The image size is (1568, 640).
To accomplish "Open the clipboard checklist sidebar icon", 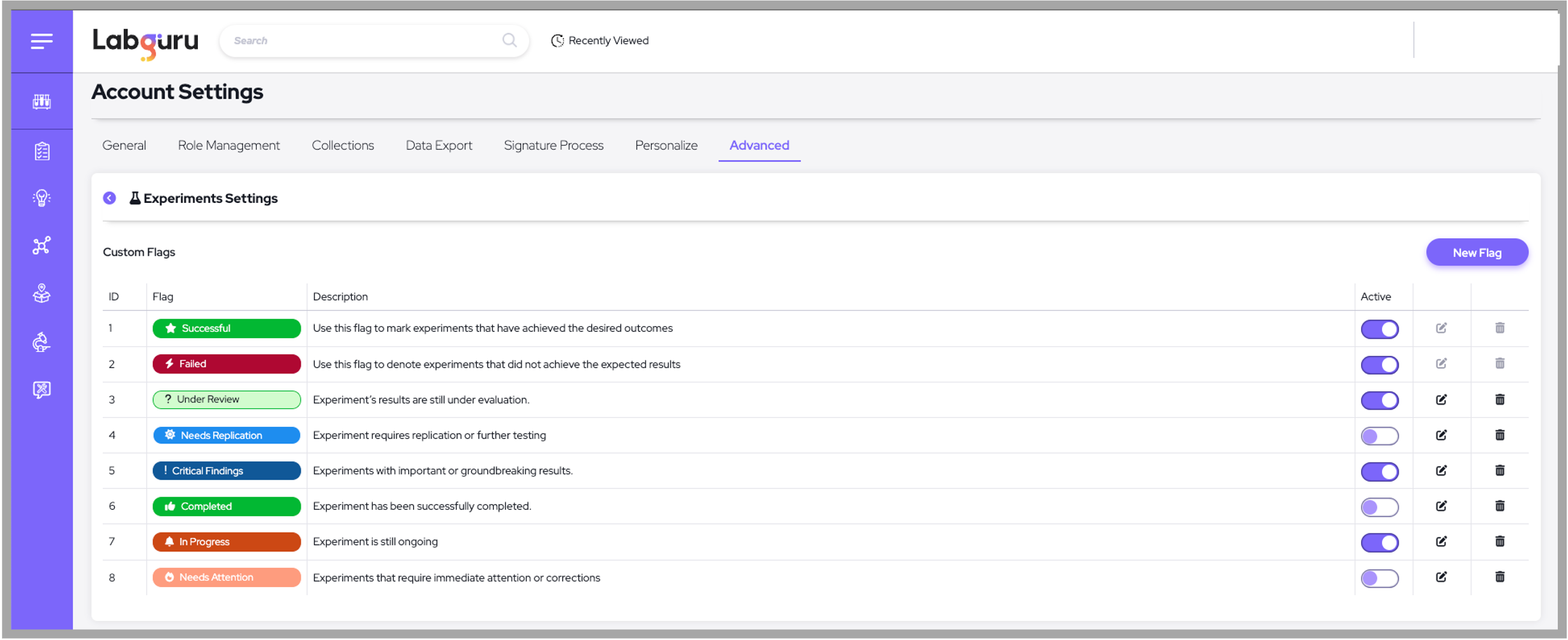I will (x=41, y=151).
